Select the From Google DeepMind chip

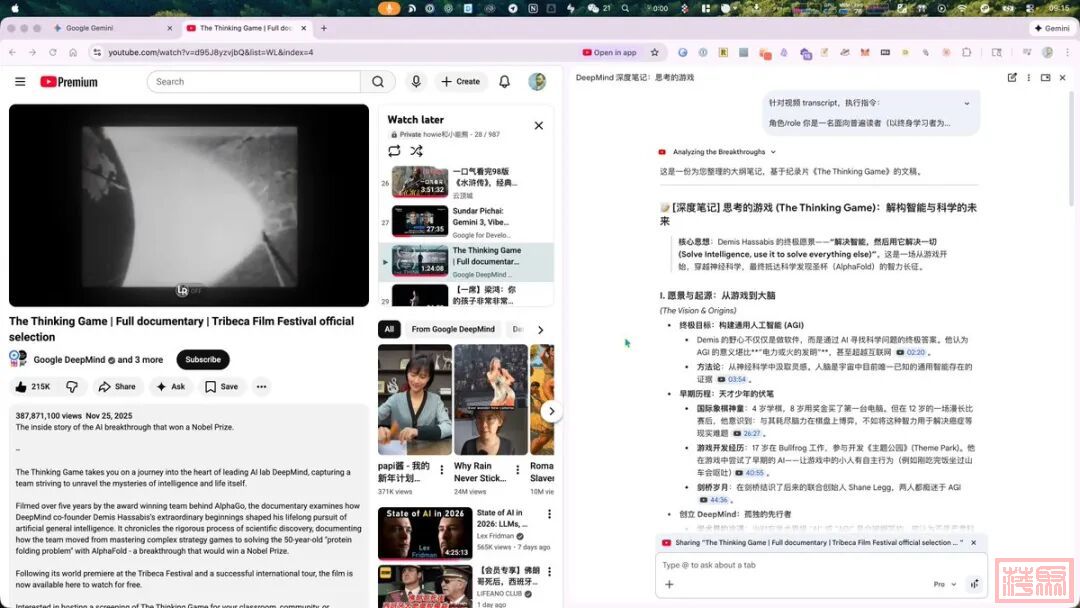tap(453, 329)
